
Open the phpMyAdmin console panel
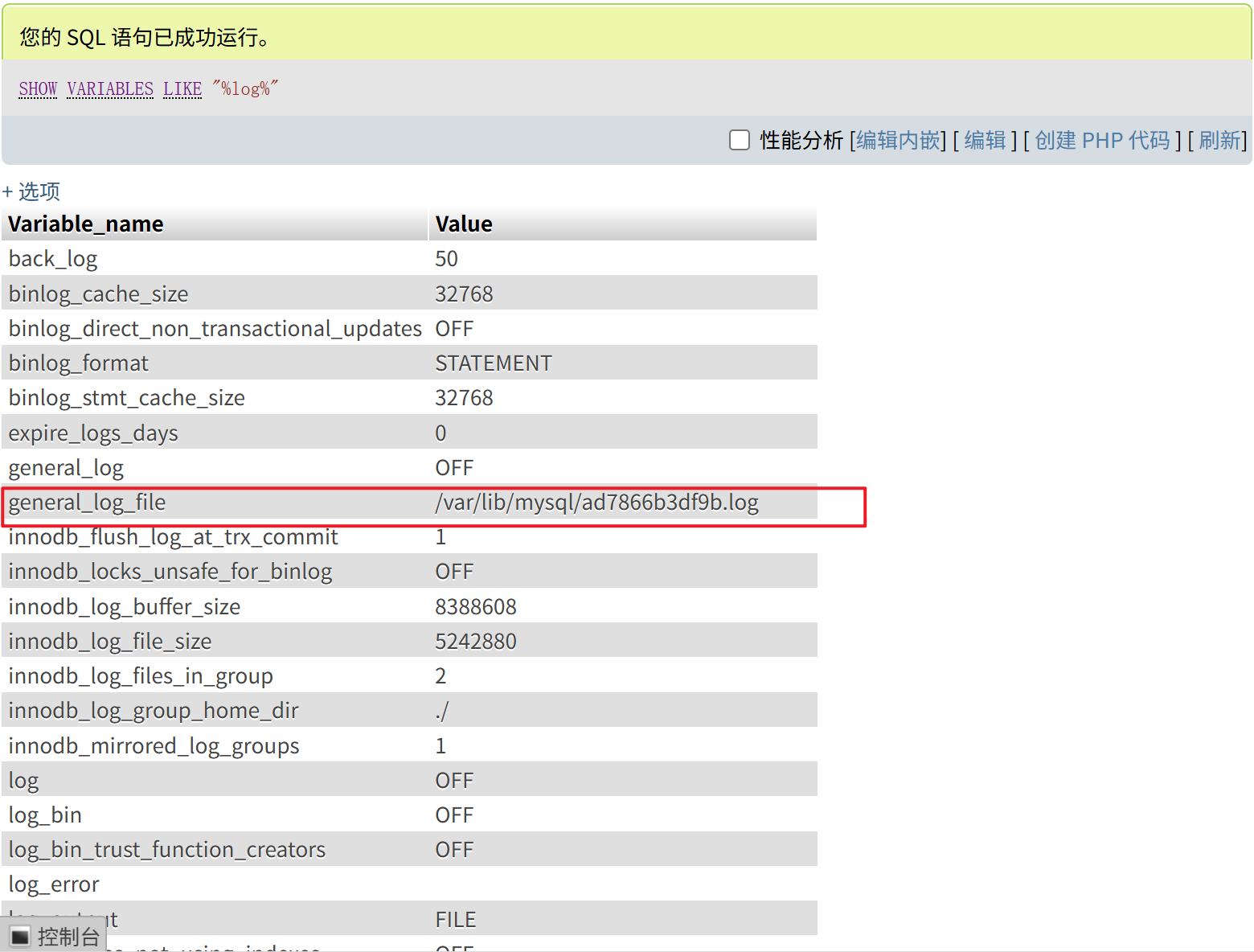54,935
